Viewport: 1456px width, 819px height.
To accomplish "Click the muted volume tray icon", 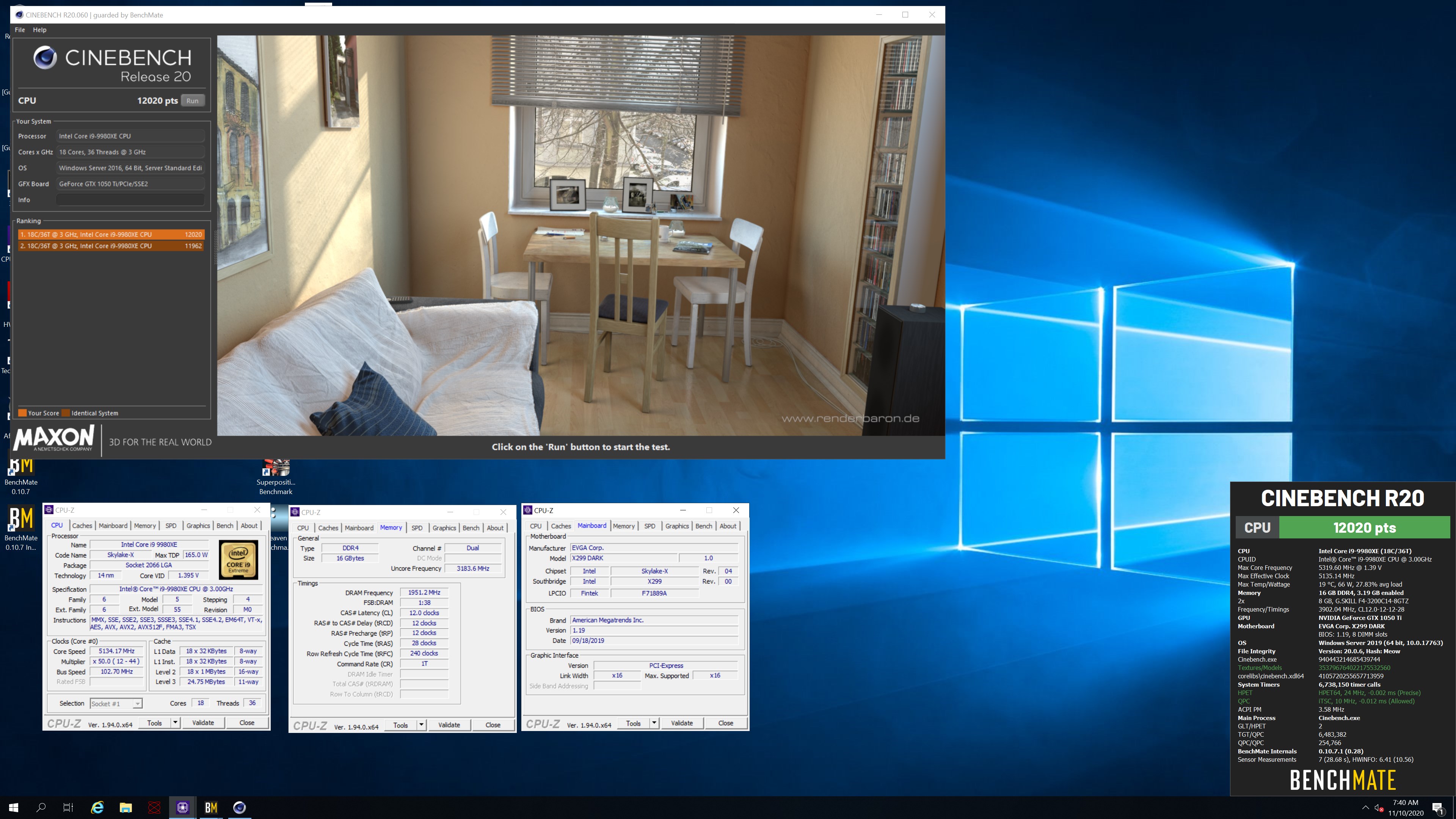I will pyautogui.click(x=1380, y=808).
